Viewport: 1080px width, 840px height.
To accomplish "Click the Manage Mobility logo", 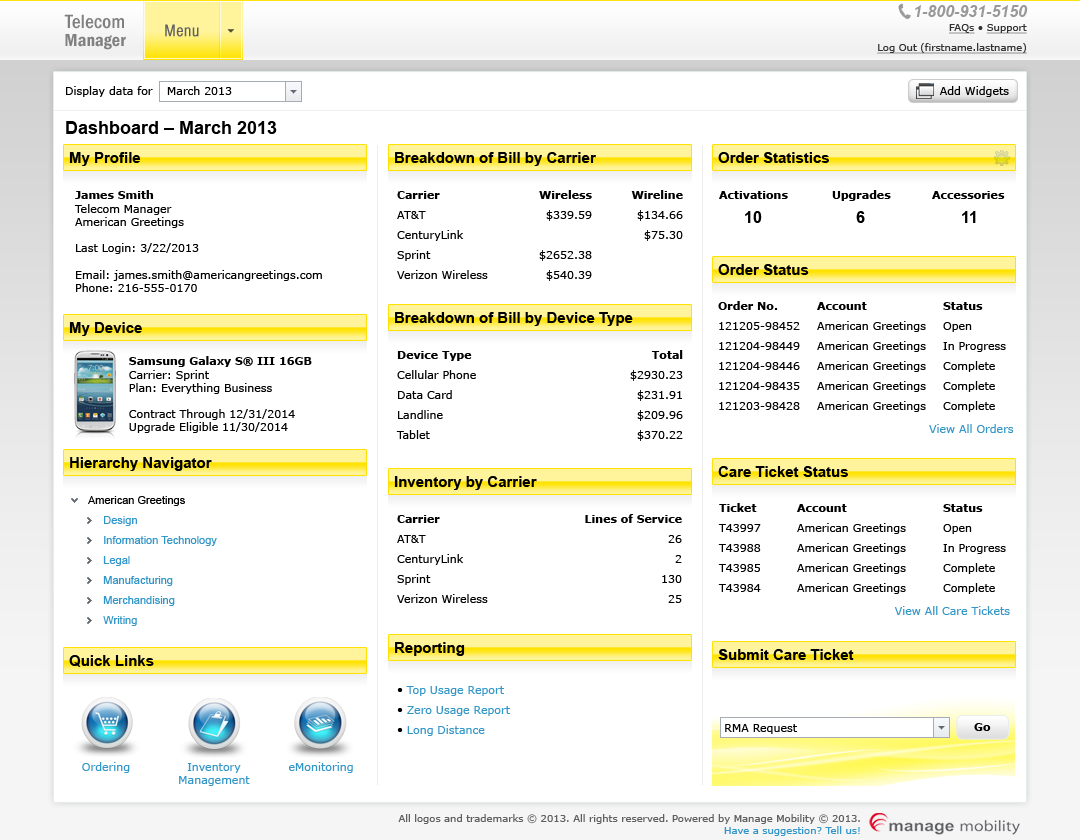I will click(944, 825).
